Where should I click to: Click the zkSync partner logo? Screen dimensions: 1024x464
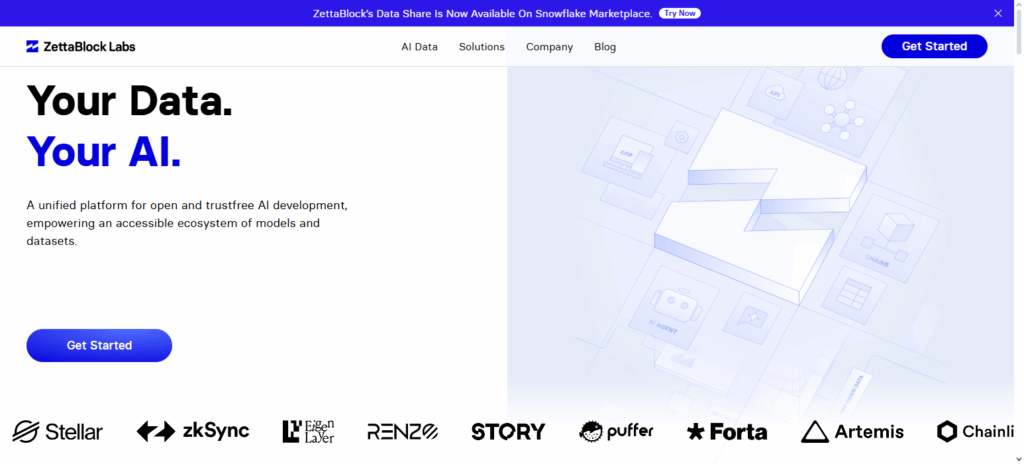pos(193,431)
